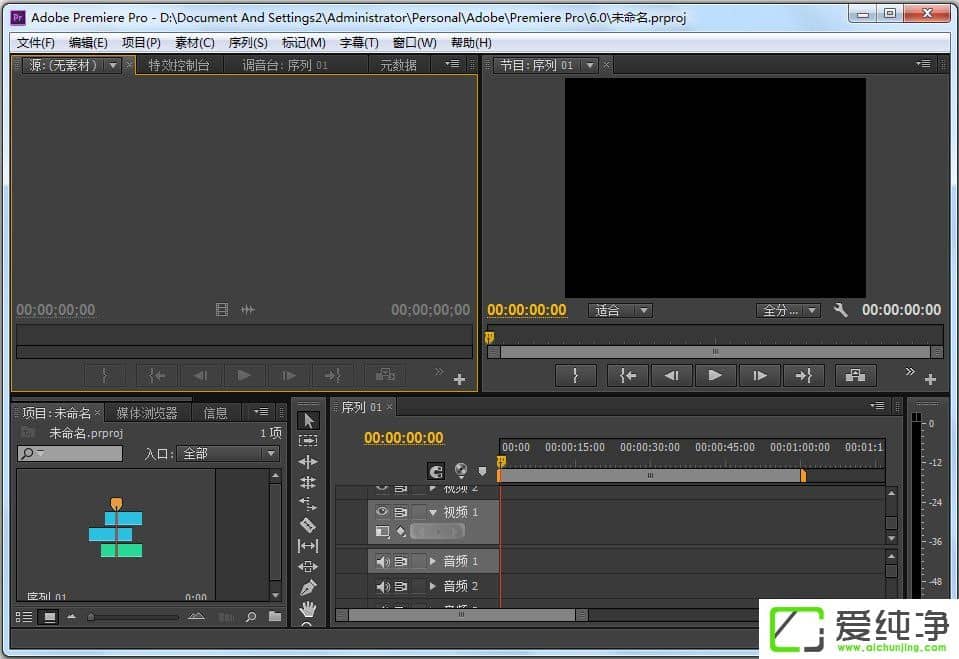Open the 字幕(T) menu
Viewport: 959px width, 659px height.
point(359,42)
